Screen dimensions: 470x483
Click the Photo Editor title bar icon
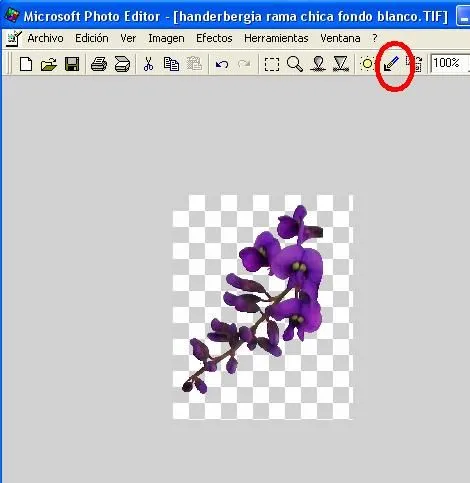[12, 15]
